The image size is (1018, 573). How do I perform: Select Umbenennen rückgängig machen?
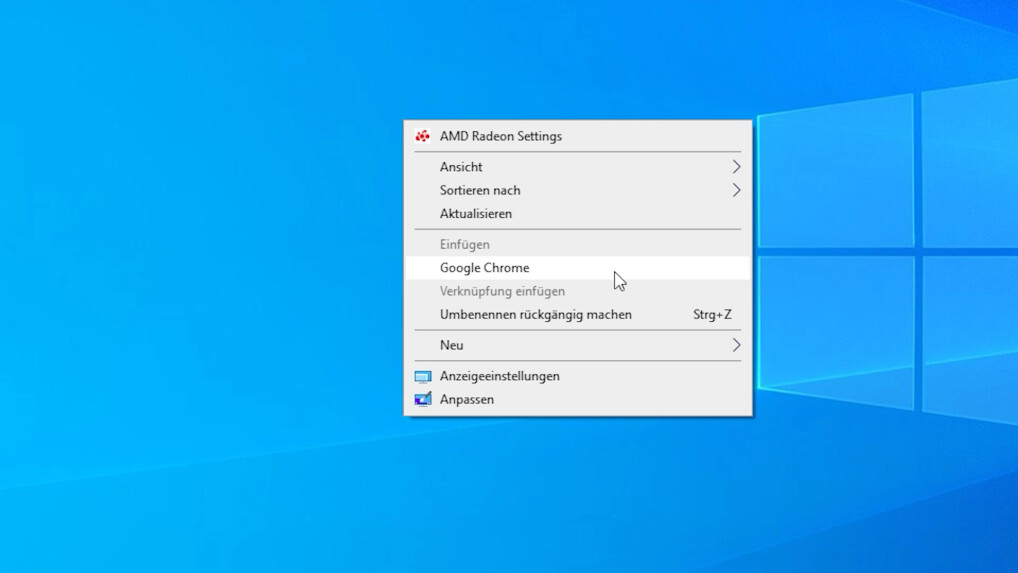[x=536, y=315]
